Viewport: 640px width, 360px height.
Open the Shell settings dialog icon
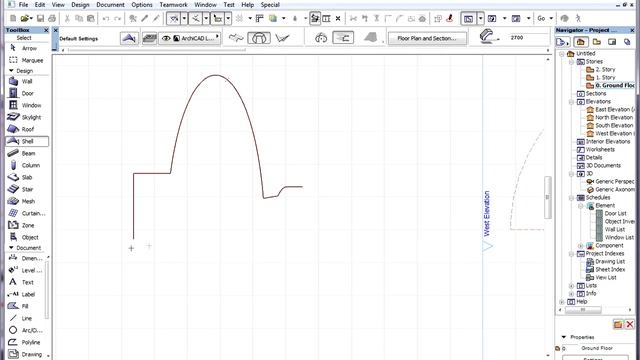(x=129, y=38)
